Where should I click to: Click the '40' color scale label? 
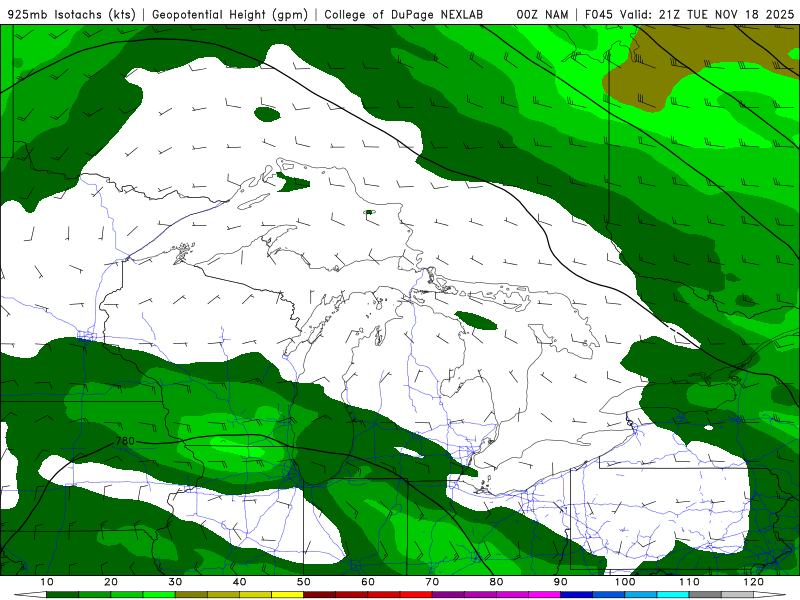click(239, 582)
